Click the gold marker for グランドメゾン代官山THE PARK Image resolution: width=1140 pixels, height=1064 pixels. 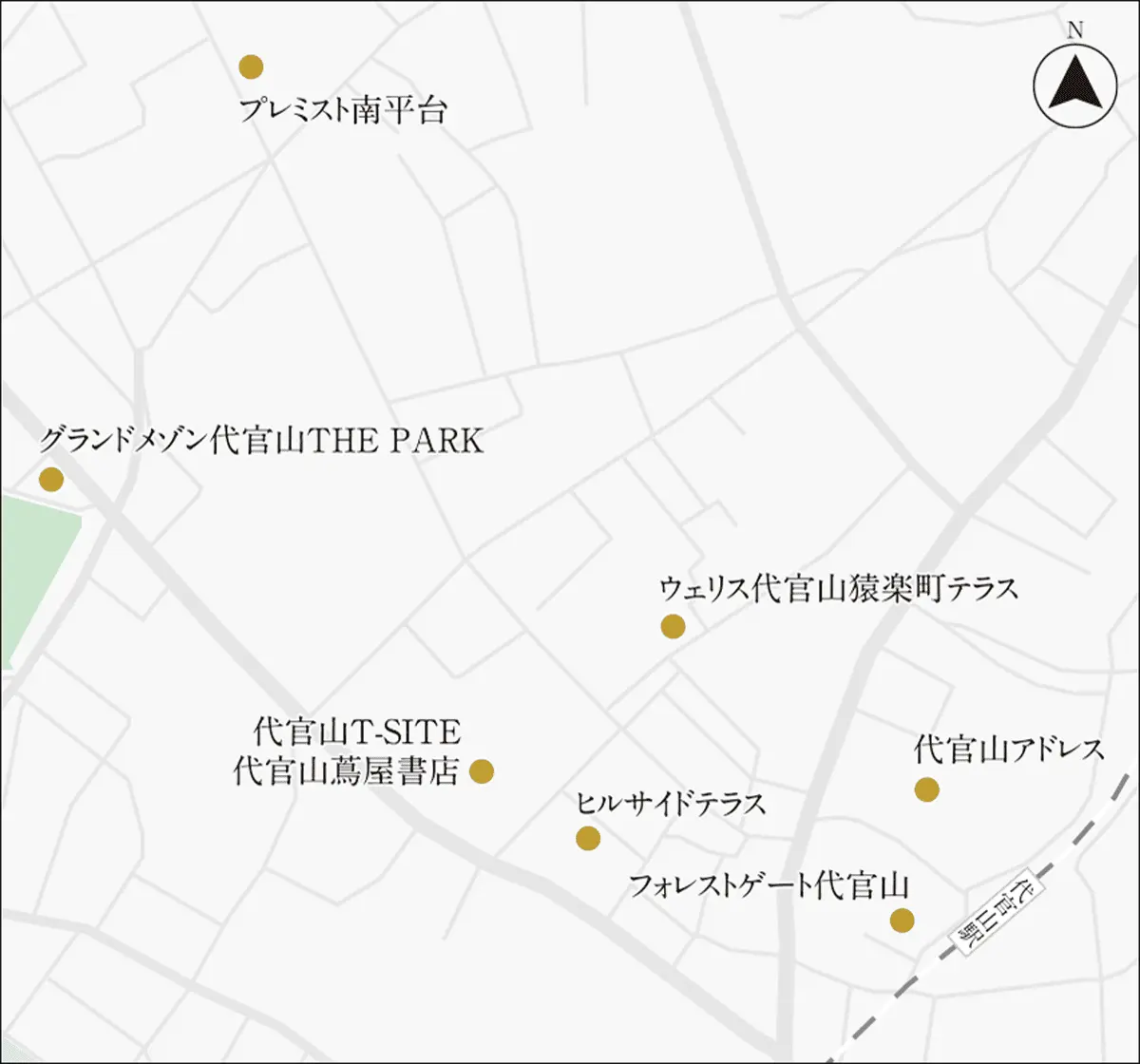click(51, 479)
